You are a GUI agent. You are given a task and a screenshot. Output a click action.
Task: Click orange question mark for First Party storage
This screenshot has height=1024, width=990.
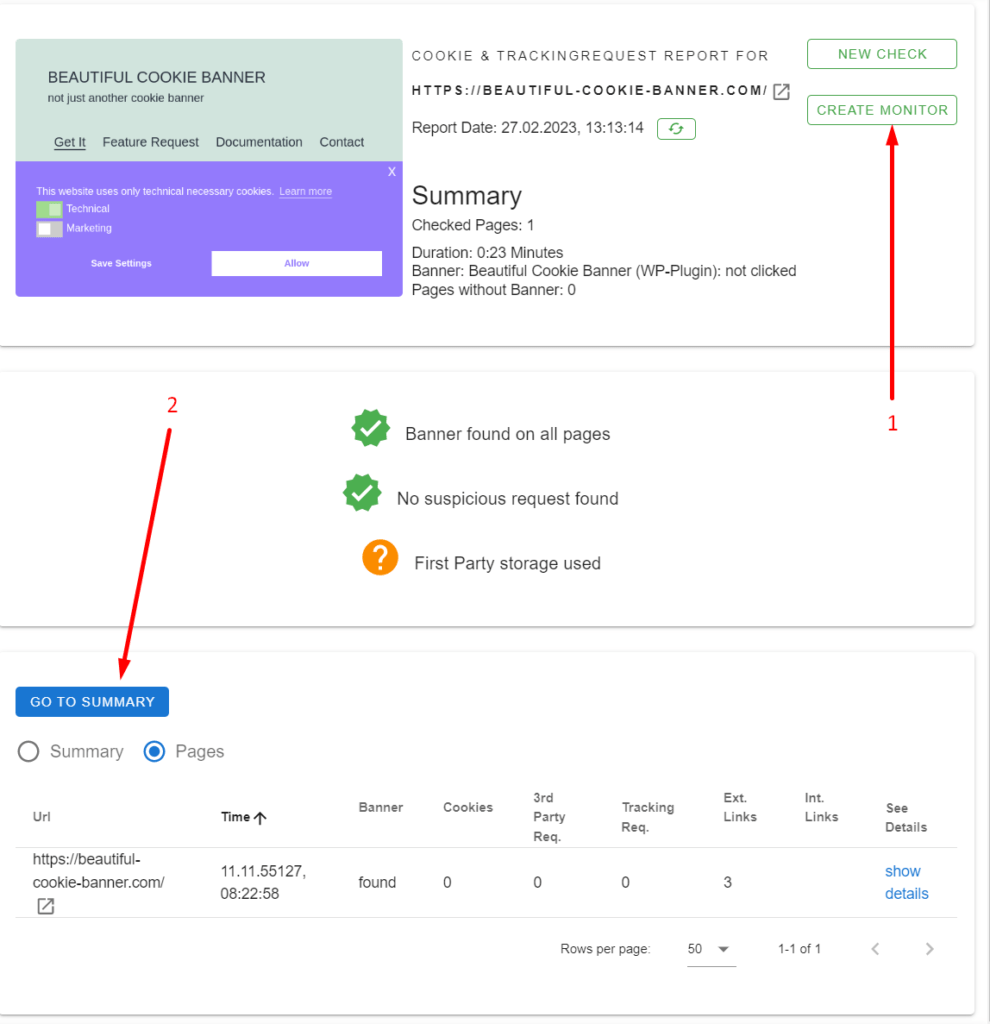[x=380, y=557]
